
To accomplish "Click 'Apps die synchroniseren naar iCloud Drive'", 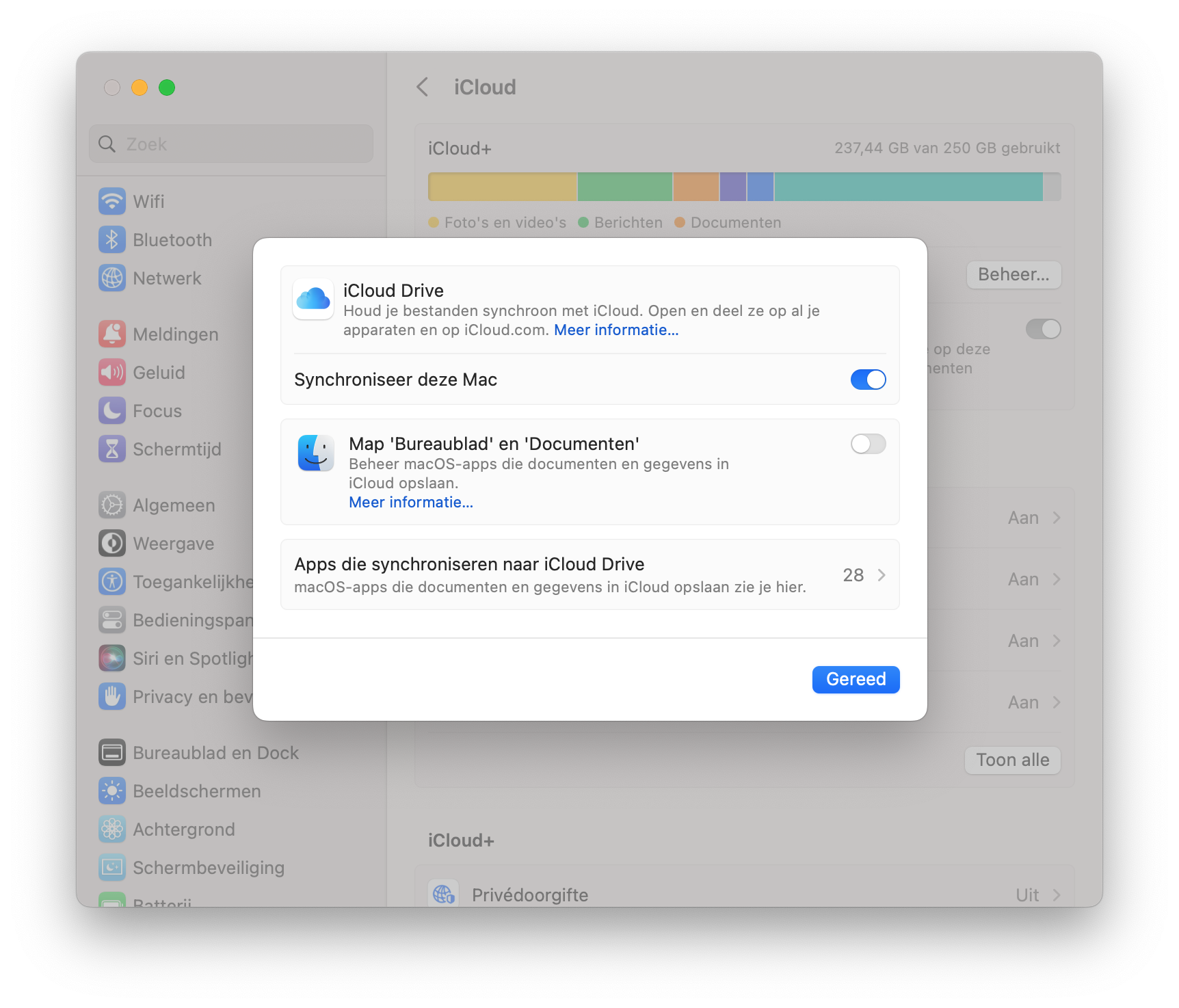I will (469, 564).
